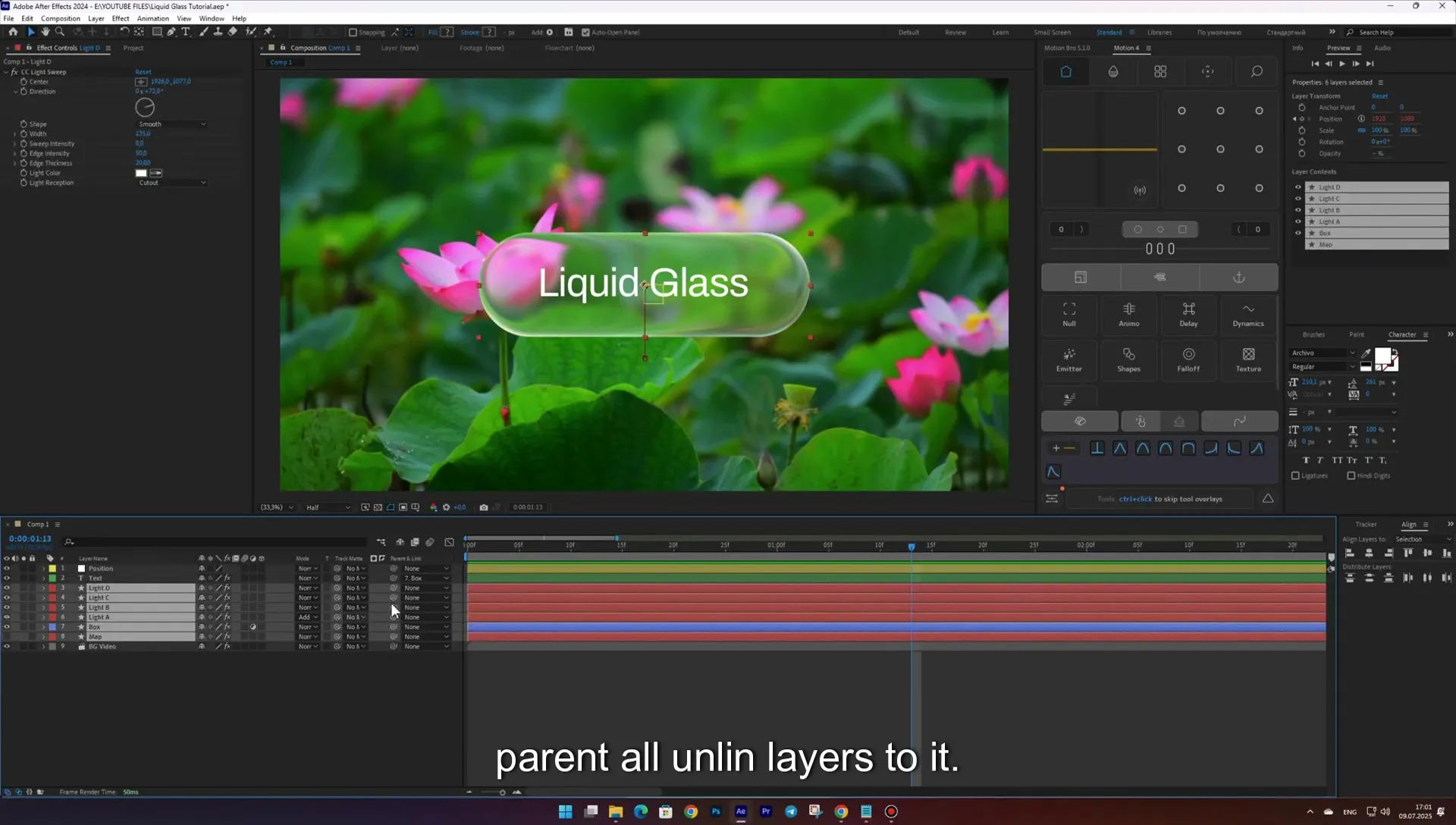Select the Pen tool in toolbar

pyautogui.click(x=171, y=32)
